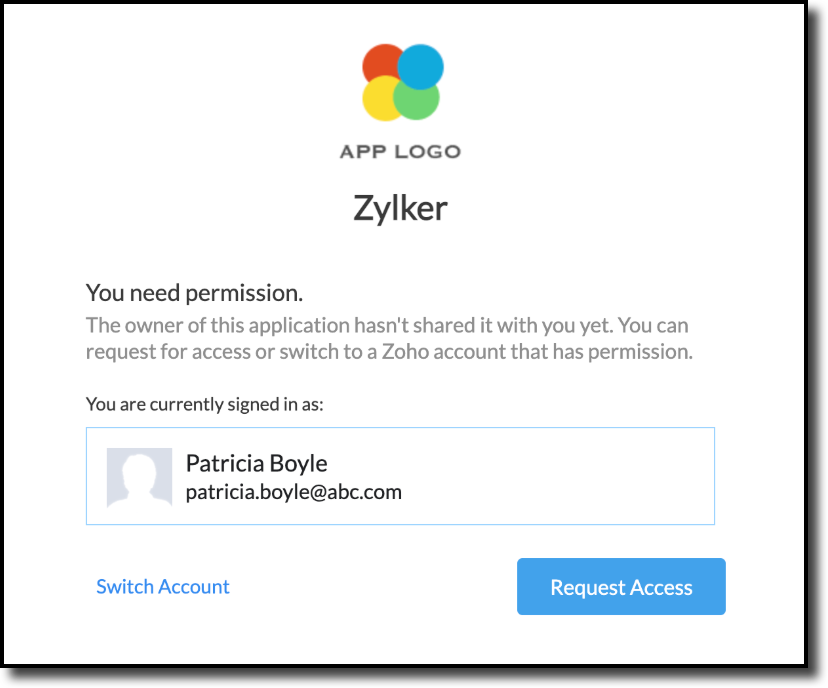Click the patricia.boyle@abc.com email address

point(293,492)
